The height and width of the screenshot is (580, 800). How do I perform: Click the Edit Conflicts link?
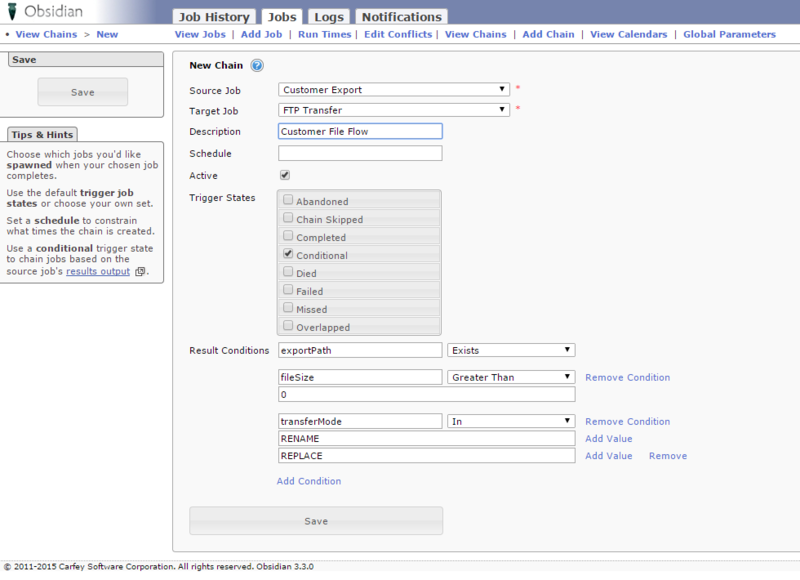401,33
